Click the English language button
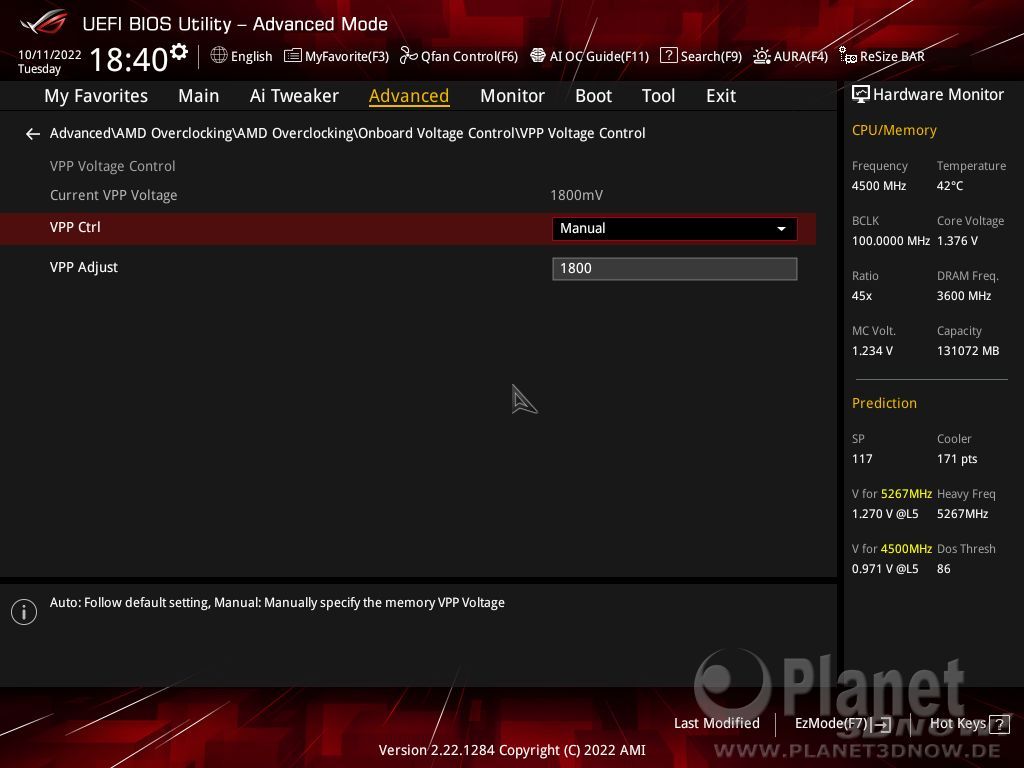 click(x=242, y=56)
